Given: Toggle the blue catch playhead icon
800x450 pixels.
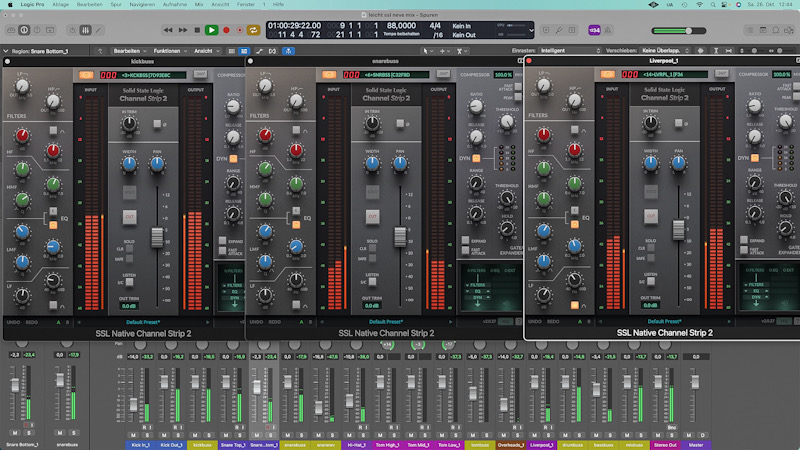Looking at the screenshot, I should [288, 51].
